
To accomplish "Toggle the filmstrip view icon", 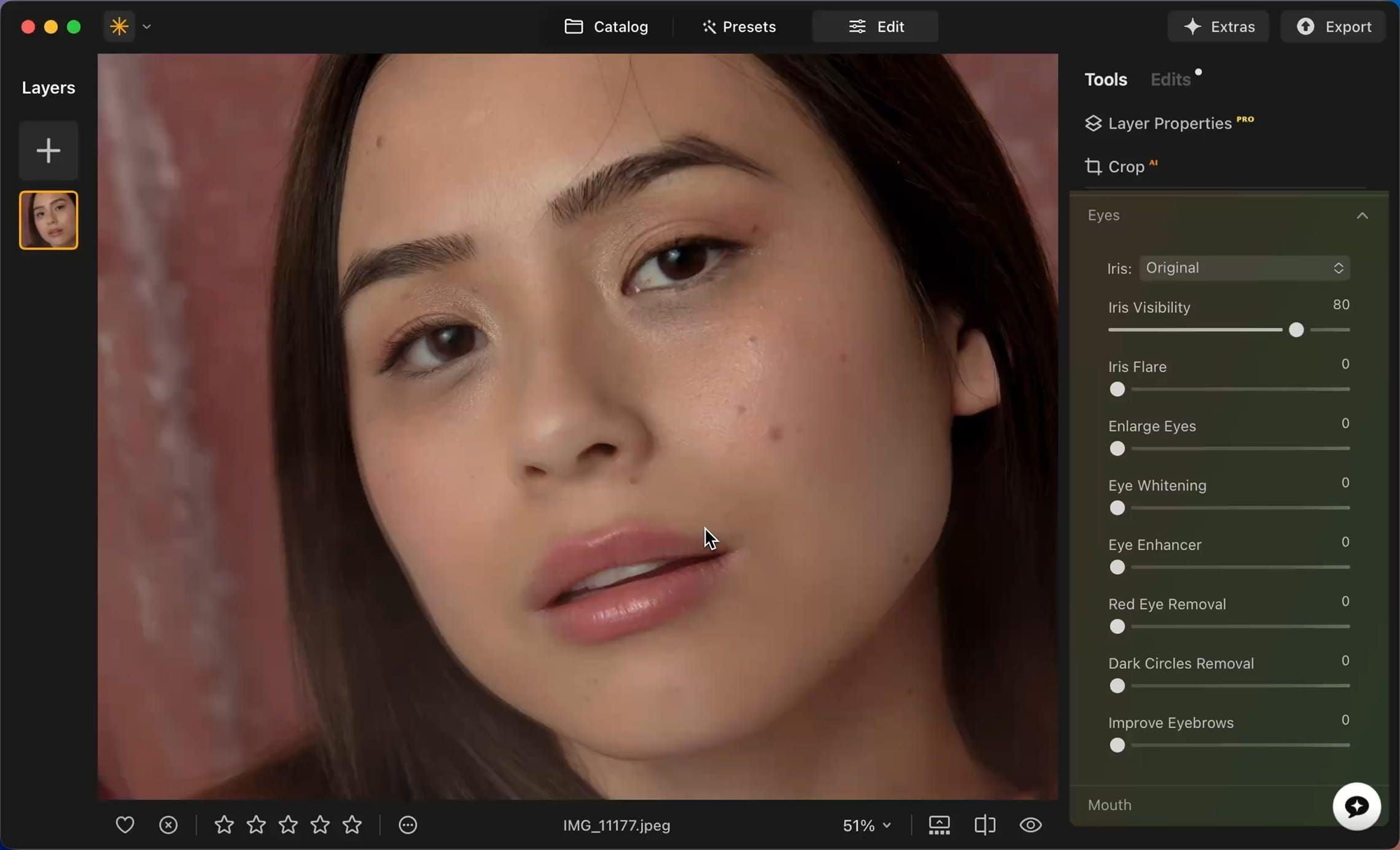I will click(939, 825).
